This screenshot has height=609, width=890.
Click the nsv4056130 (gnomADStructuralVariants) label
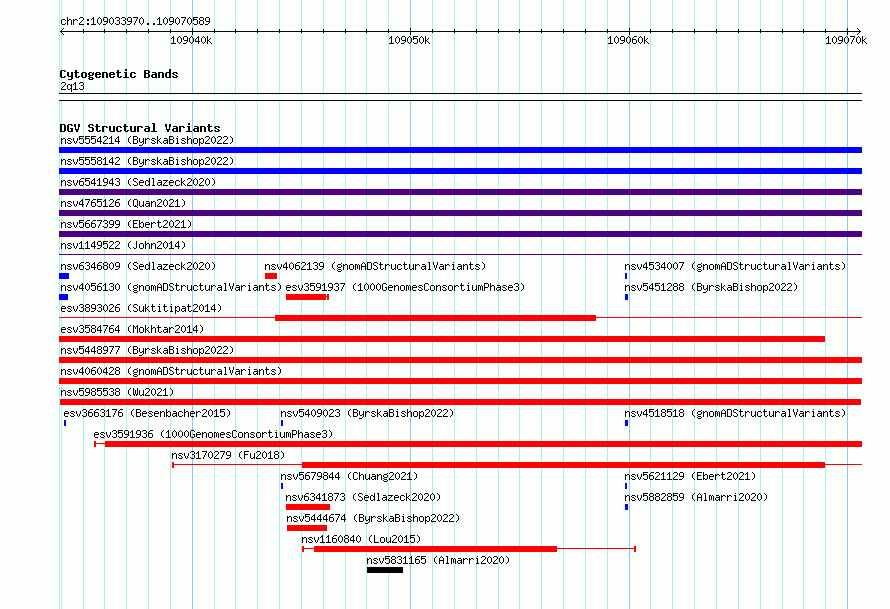171,287
